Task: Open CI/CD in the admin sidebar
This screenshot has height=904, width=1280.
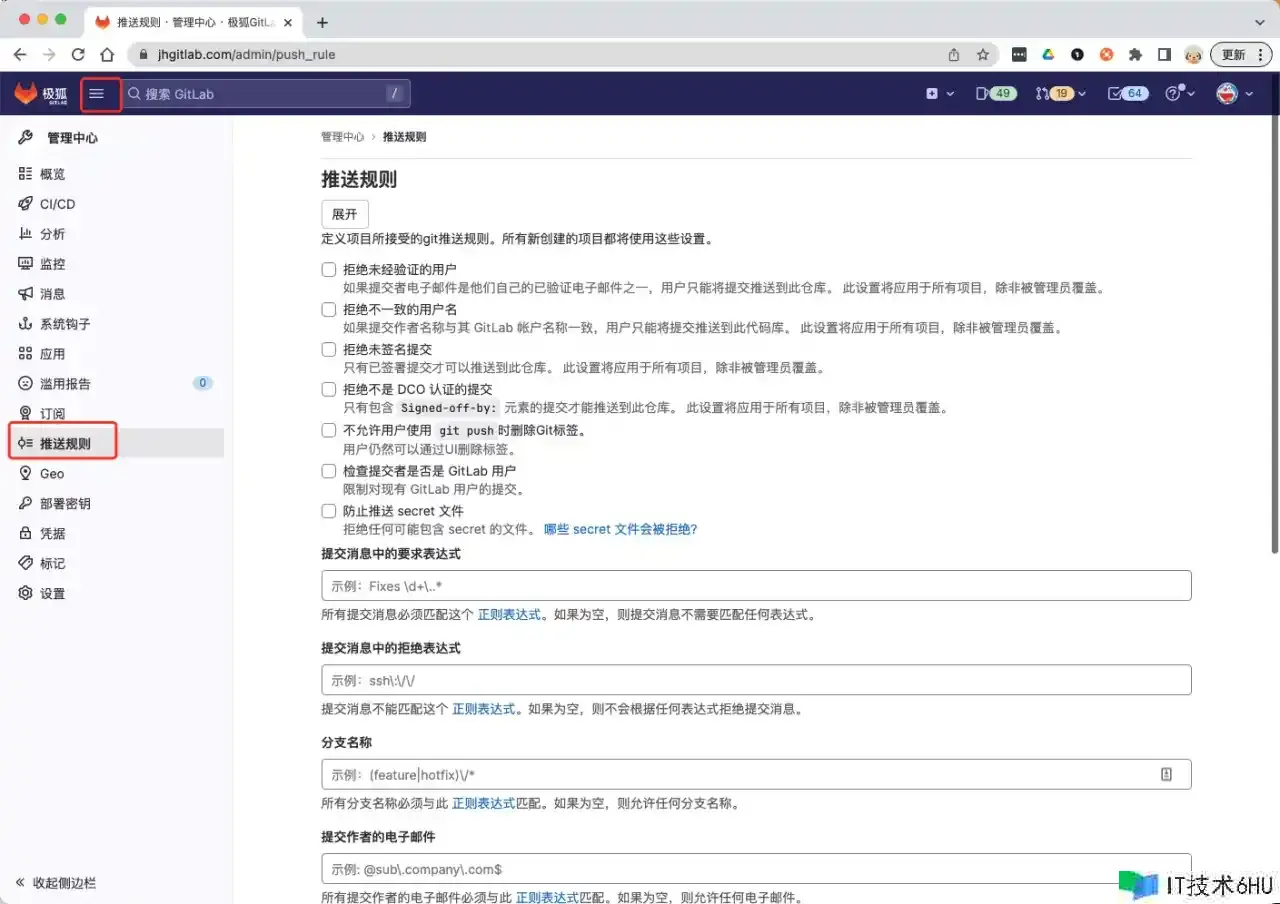Action: point(57,204)
